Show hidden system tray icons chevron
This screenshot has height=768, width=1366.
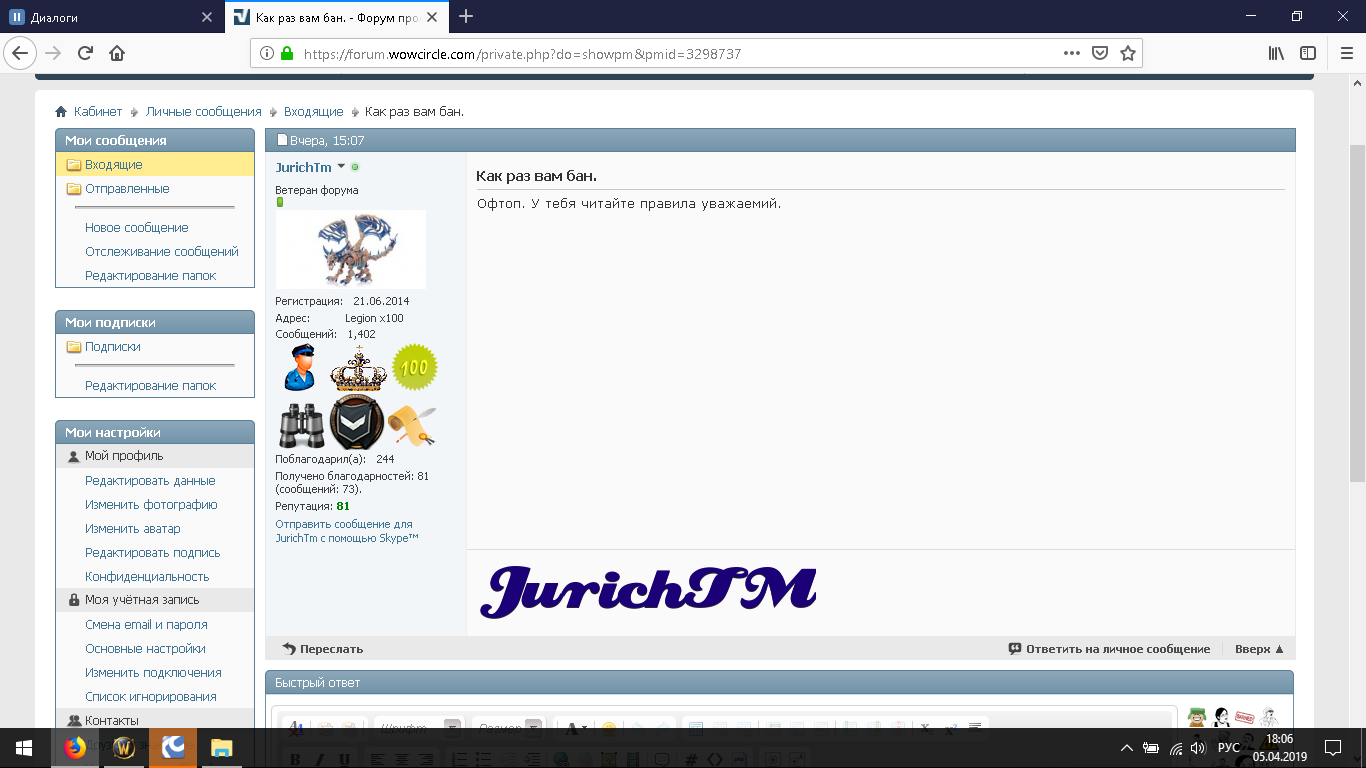[x=1126, y=747]
